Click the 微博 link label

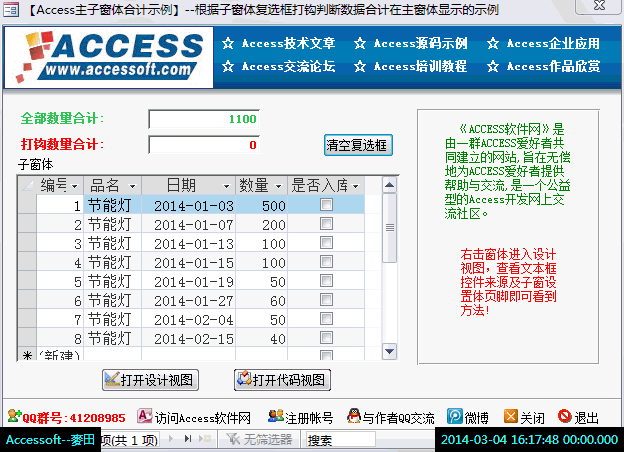[477, 418]
